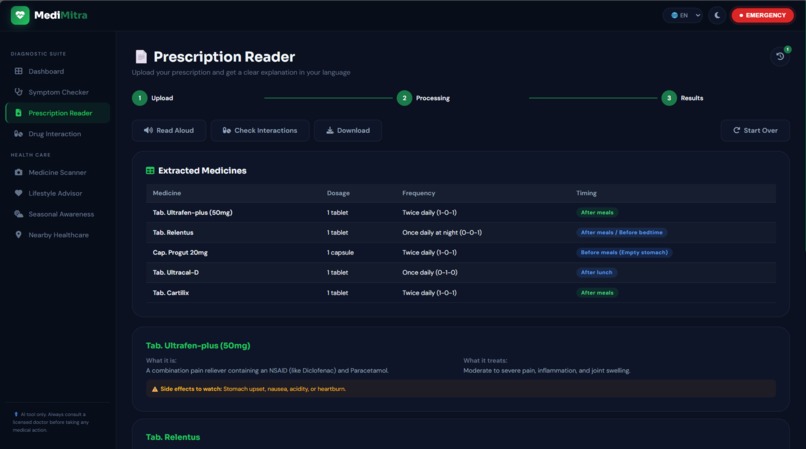Viewport: 806px width, 449px height.
Task: Toggle dark mode with the moon icon
Action: (x=717, y=15)
